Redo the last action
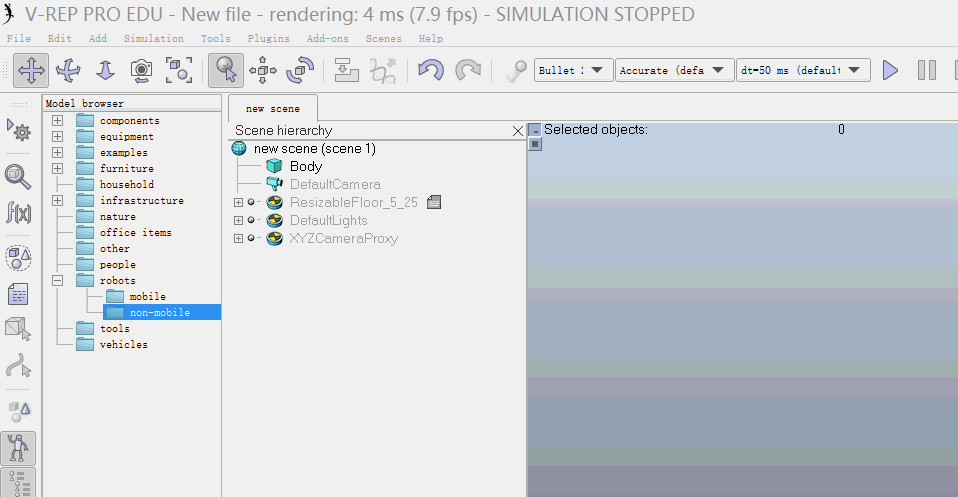 tap(468, 70)
